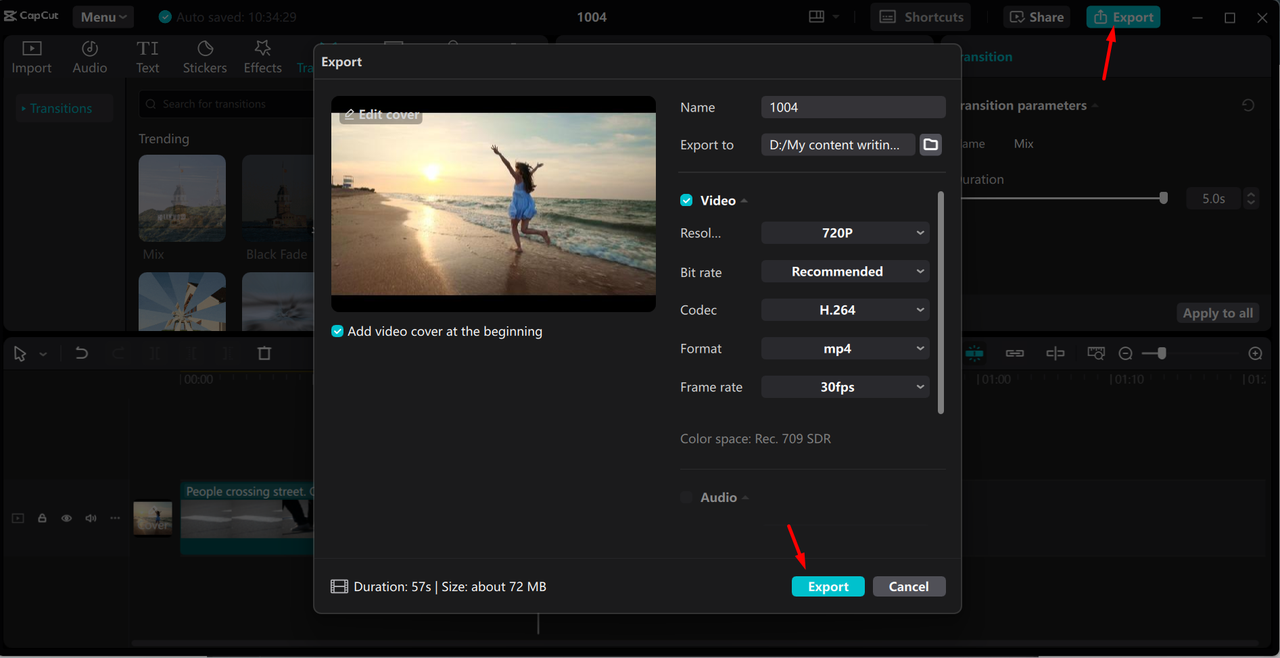Screen dimensions: 1280x658
Task: Cancel the export dialog
Action: tap(909, 587)
